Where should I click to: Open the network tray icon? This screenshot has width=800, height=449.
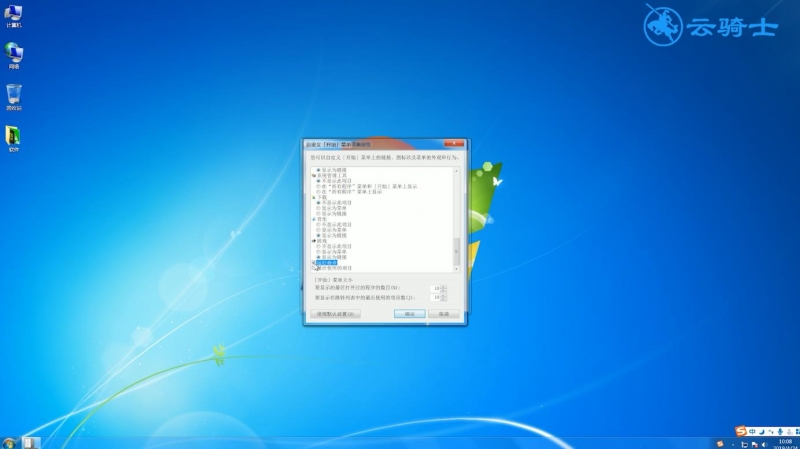coord(745,445)
